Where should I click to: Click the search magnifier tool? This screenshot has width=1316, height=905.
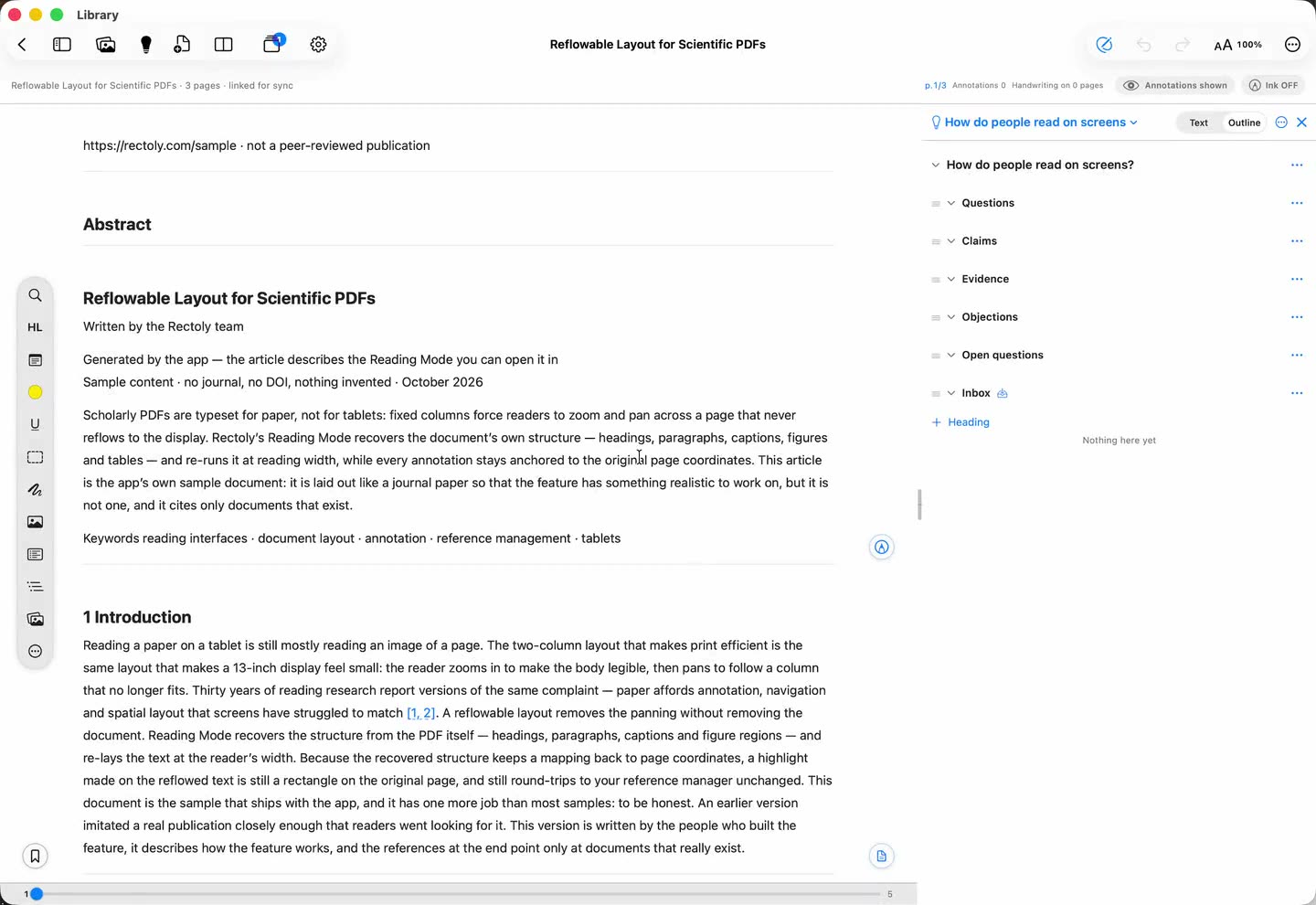35,295
